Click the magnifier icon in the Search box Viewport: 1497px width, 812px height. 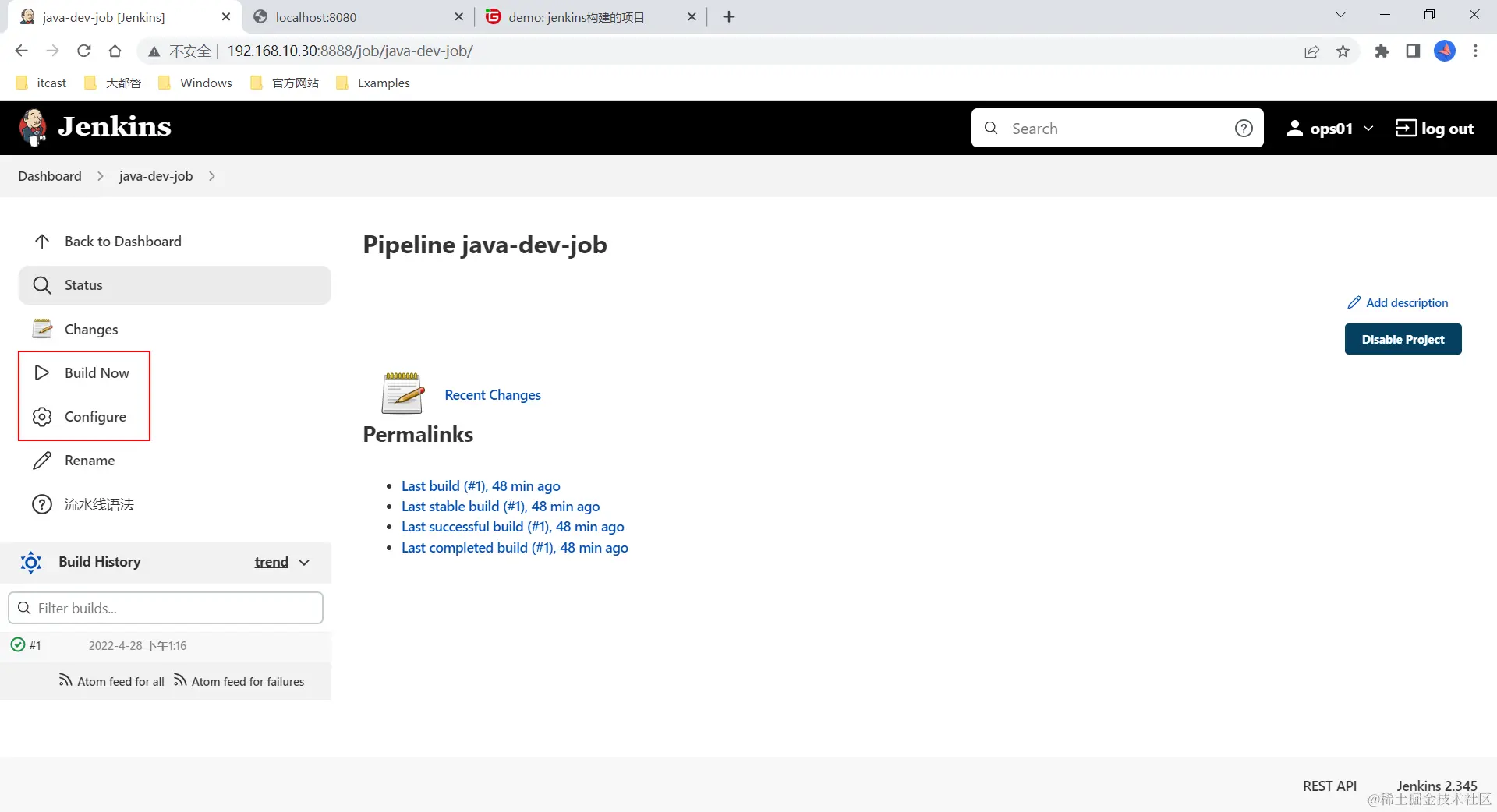click(991, 128)
